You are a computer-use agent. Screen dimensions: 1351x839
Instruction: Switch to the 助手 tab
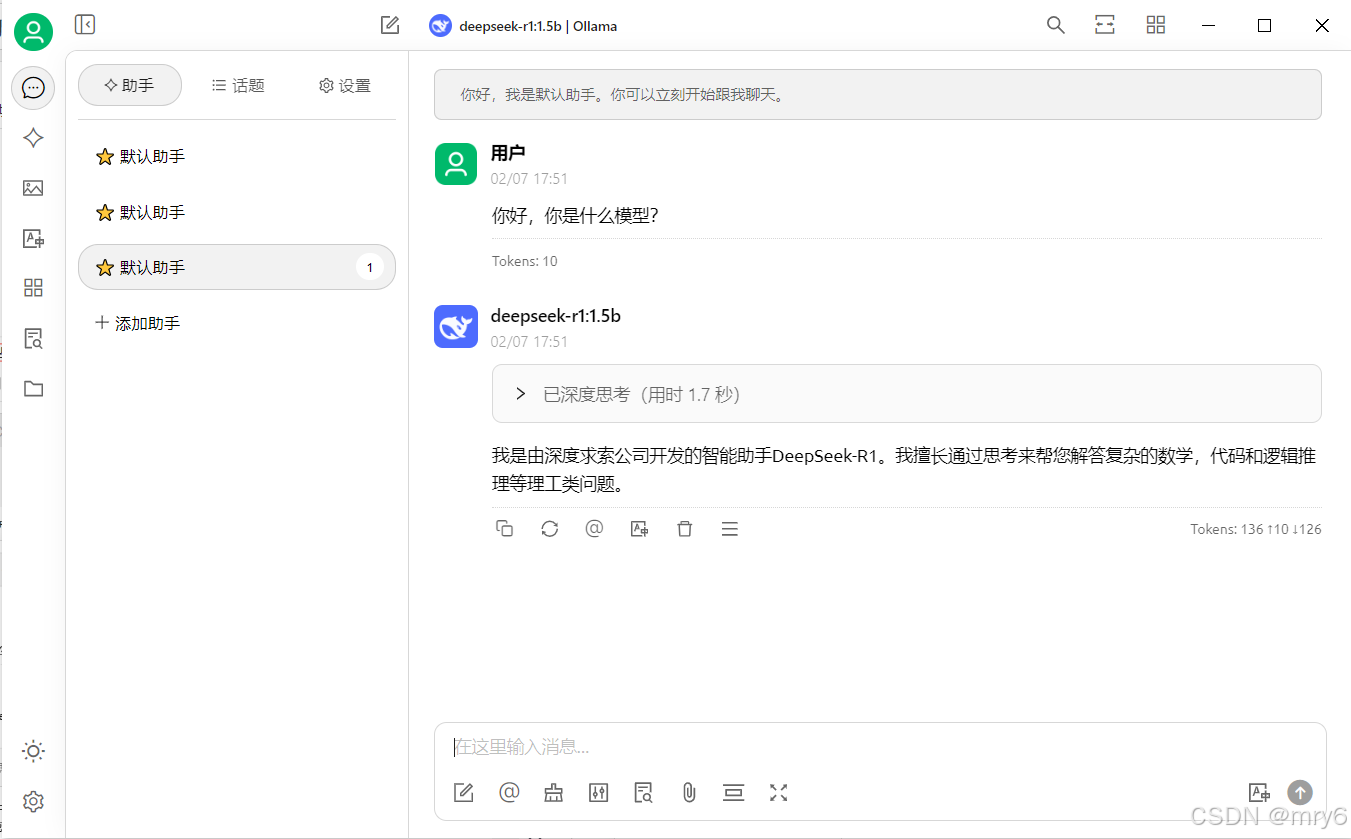tap(130, 85)
